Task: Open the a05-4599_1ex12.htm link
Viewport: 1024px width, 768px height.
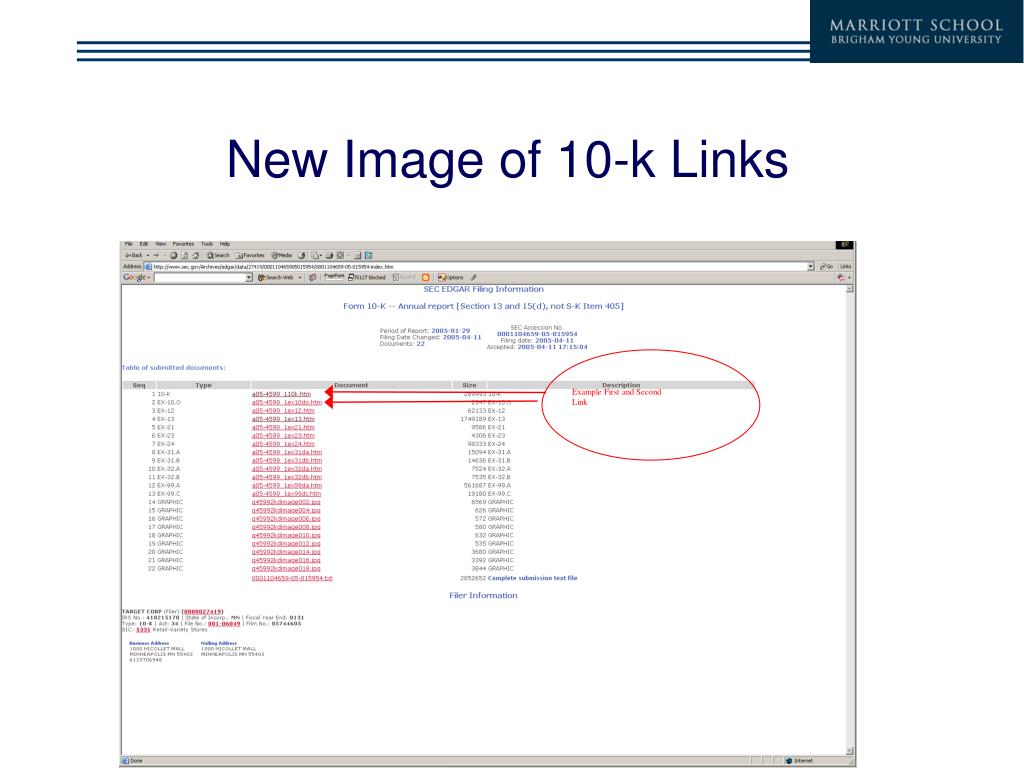Action: [x=283, y=411]
